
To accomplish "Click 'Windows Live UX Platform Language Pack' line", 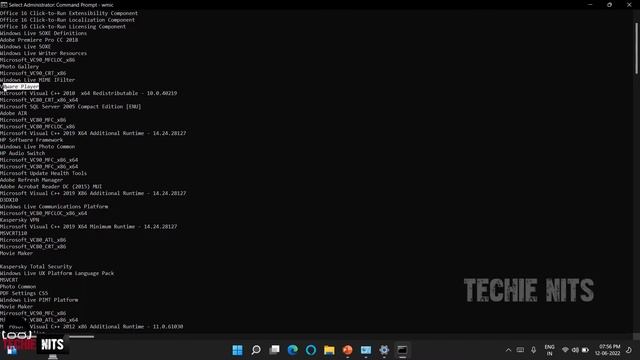I will click(x=57, y=273).
